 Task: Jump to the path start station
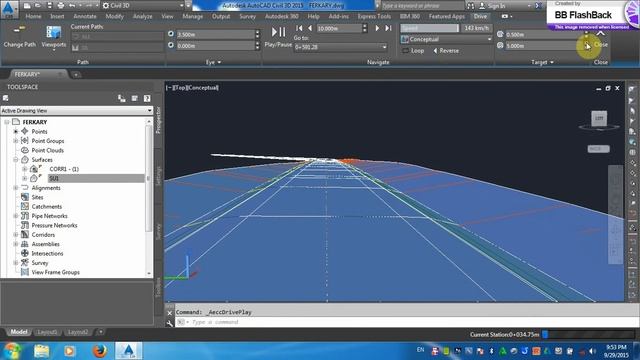(x=299, y=28)
